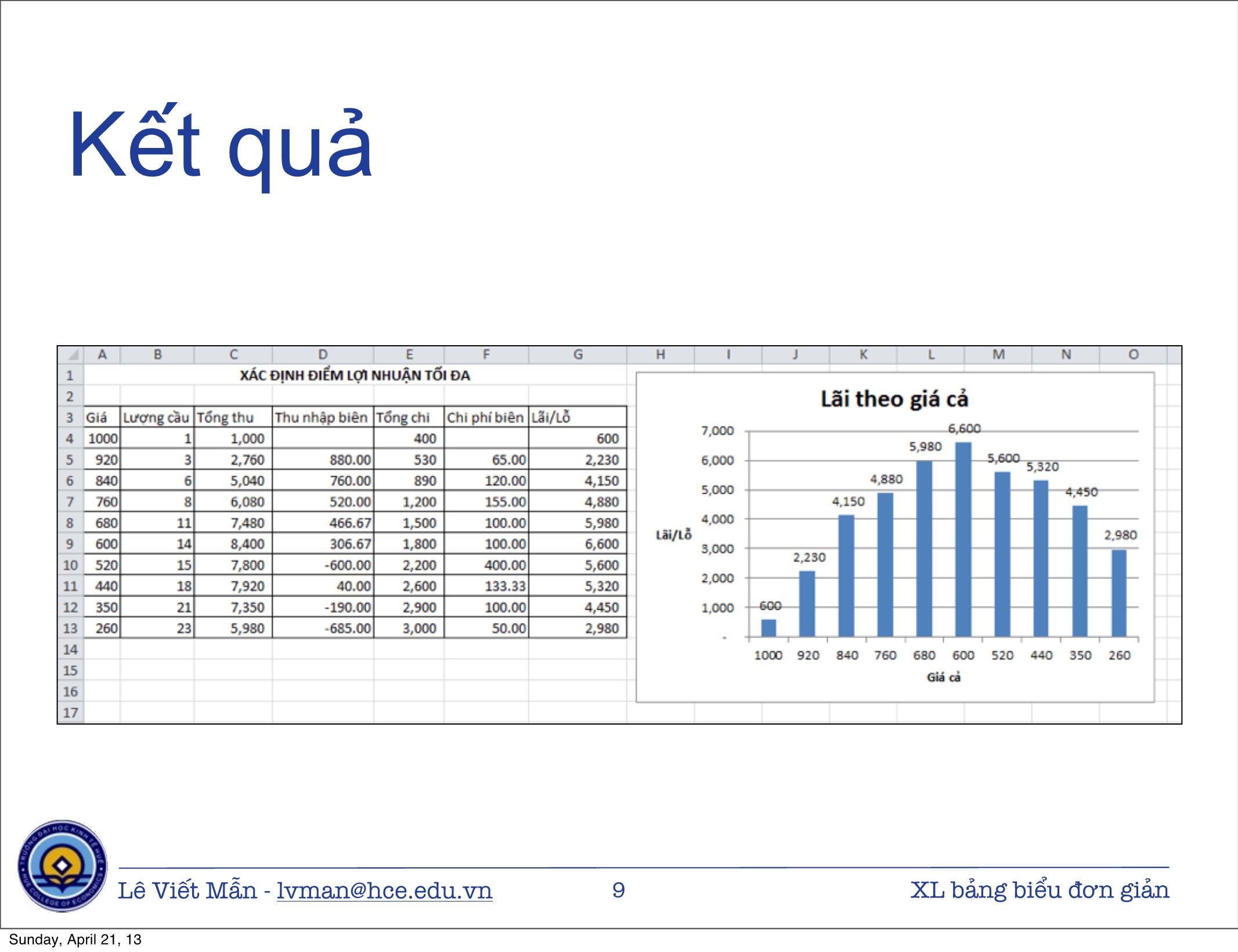Click cell with value 3,000
This screenshot has width=1238, height=952.
[x=409, y=628]
